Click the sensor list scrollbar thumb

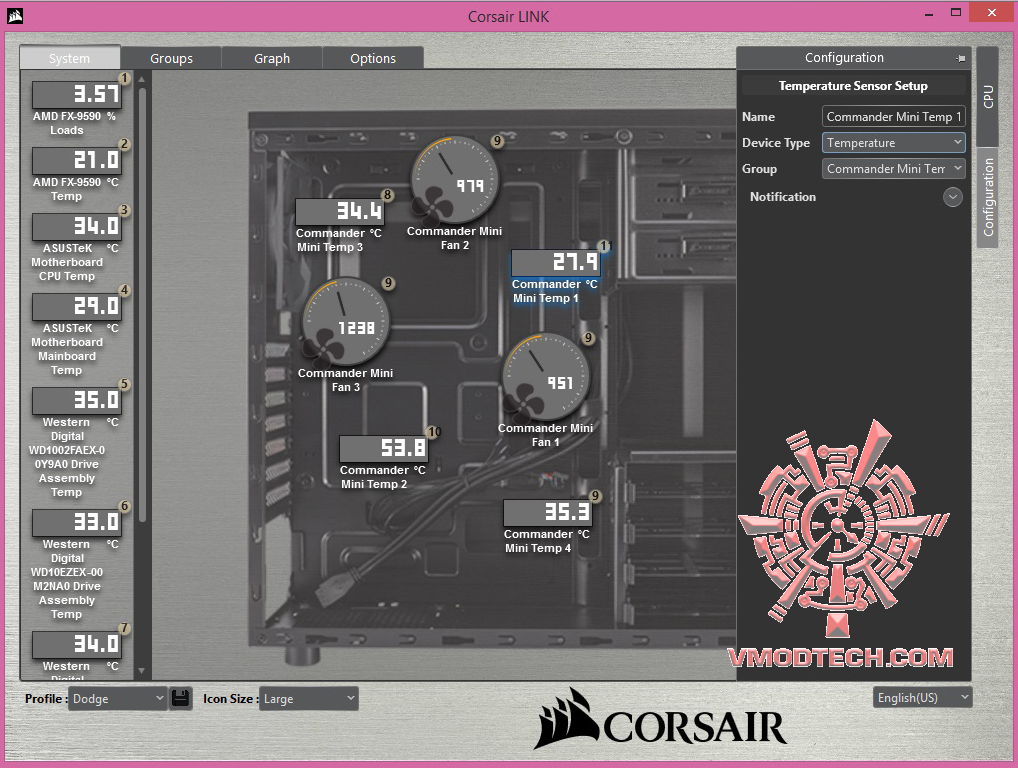142,304
